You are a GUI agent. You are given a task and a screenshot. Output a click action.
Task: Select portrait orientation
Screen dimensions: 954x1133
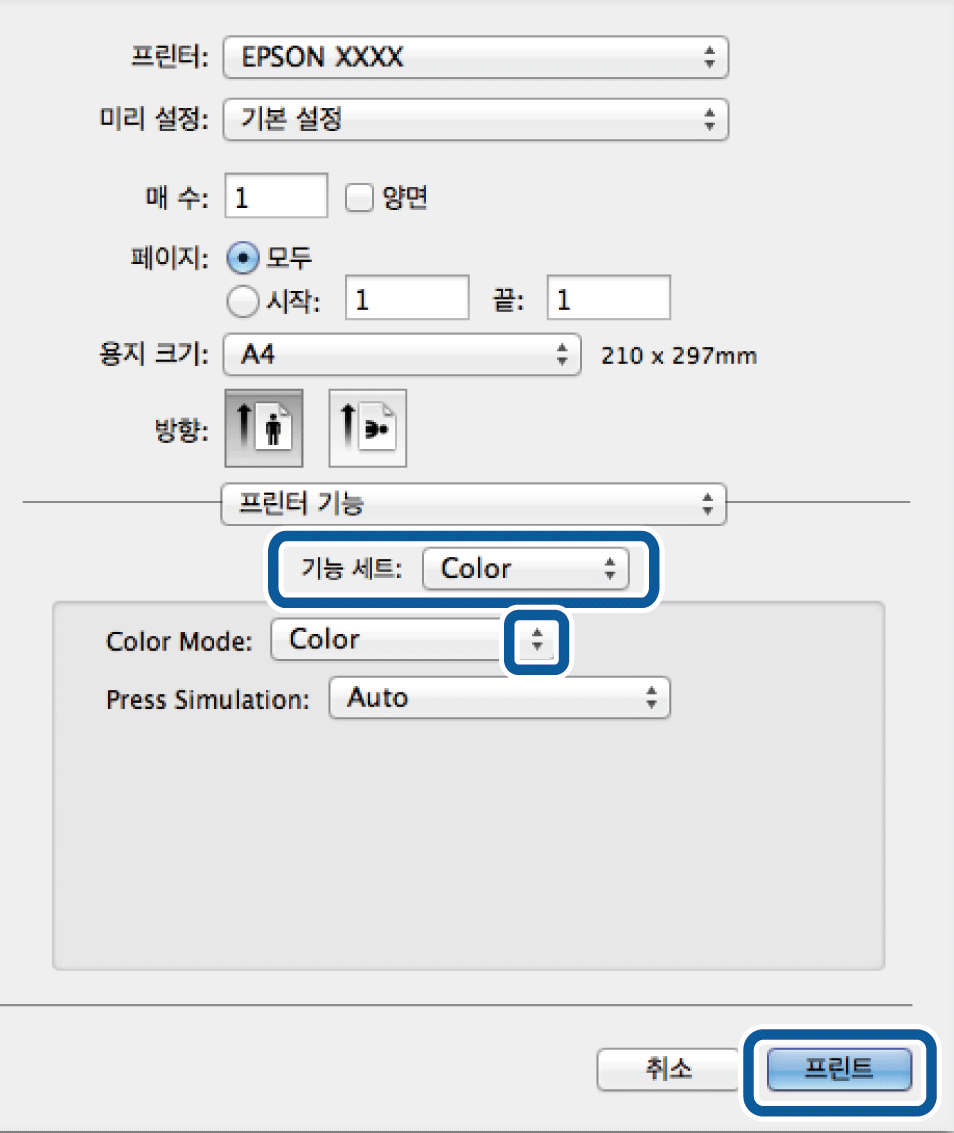263,428
